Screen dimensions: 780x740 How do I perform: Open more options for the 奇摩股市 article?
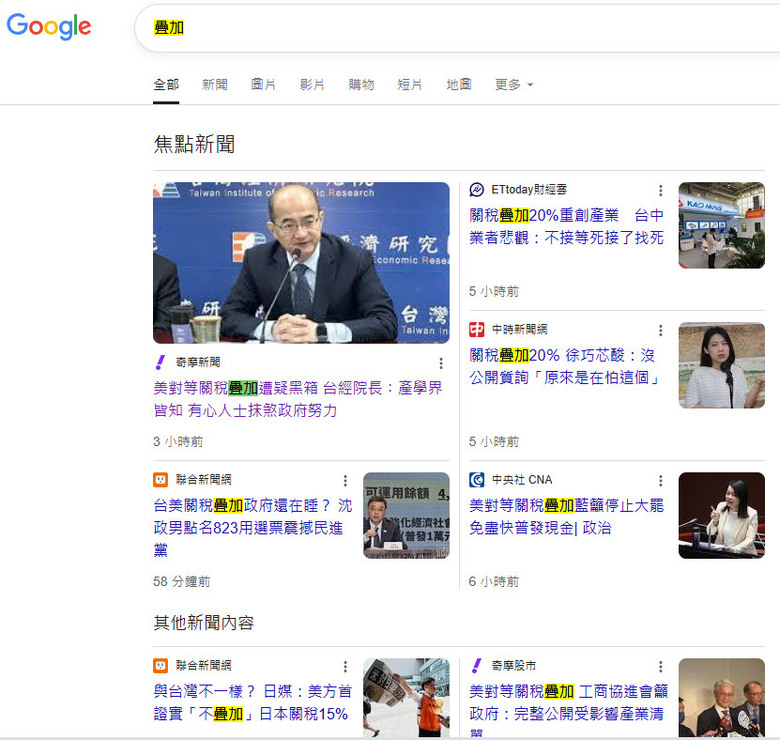click(660, 666)
